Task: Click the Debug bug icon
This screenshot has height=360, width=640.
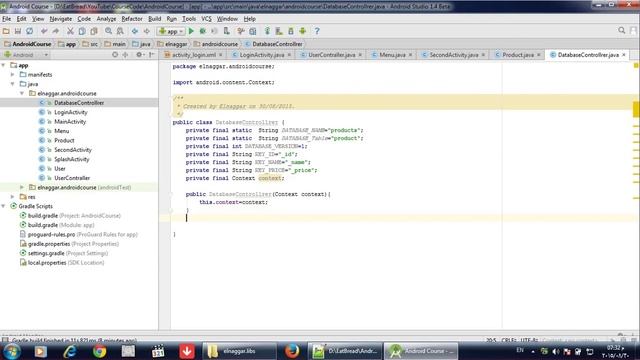Action: point(202,31)
